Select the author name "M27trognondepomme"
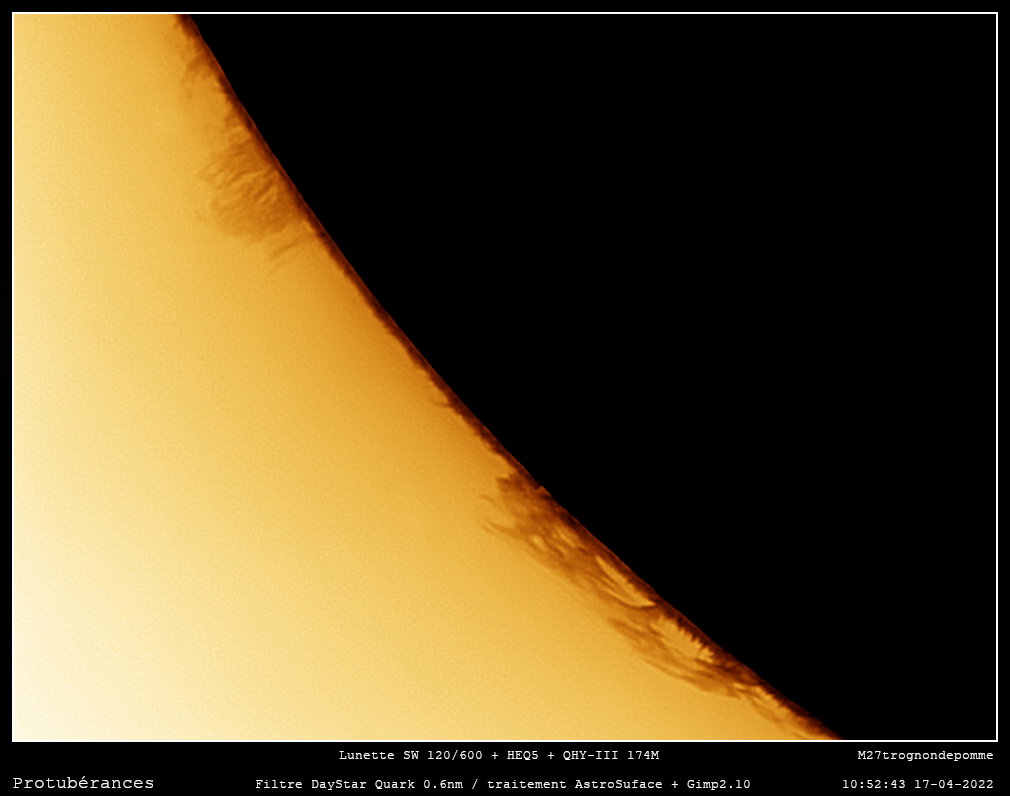Image resolution: width=1010 pixels, height=796 pixels. point(925,756)
